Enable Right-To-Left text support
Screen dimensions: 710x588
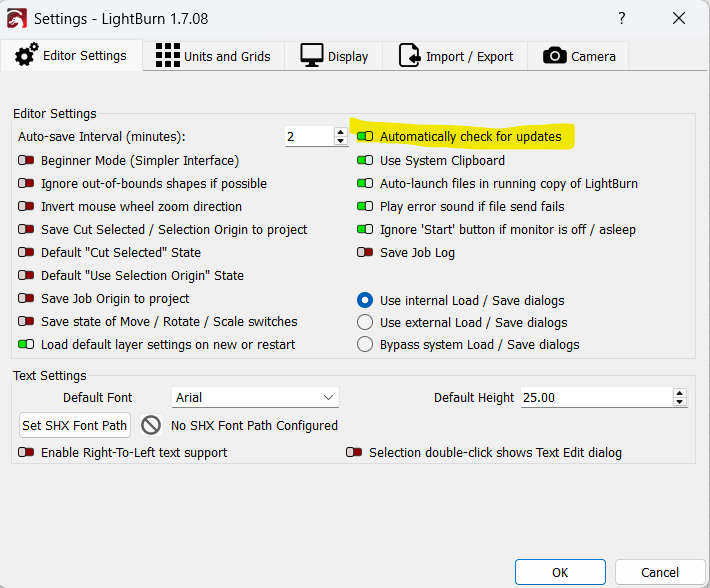[26, 452]
